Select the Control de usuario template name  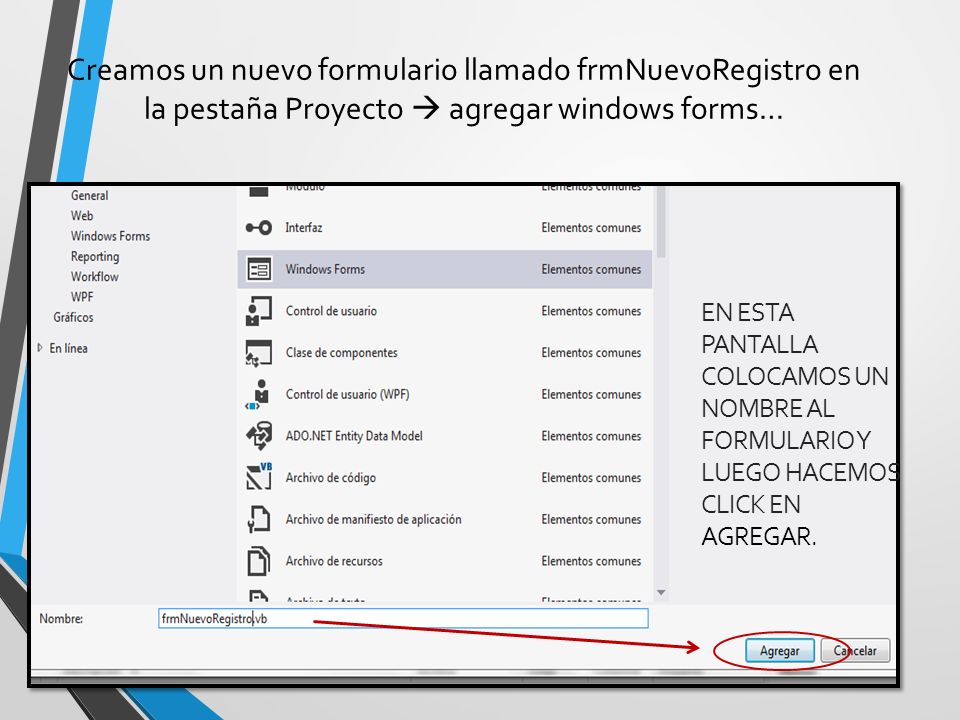pyautogui.click(x=331, y=311)
